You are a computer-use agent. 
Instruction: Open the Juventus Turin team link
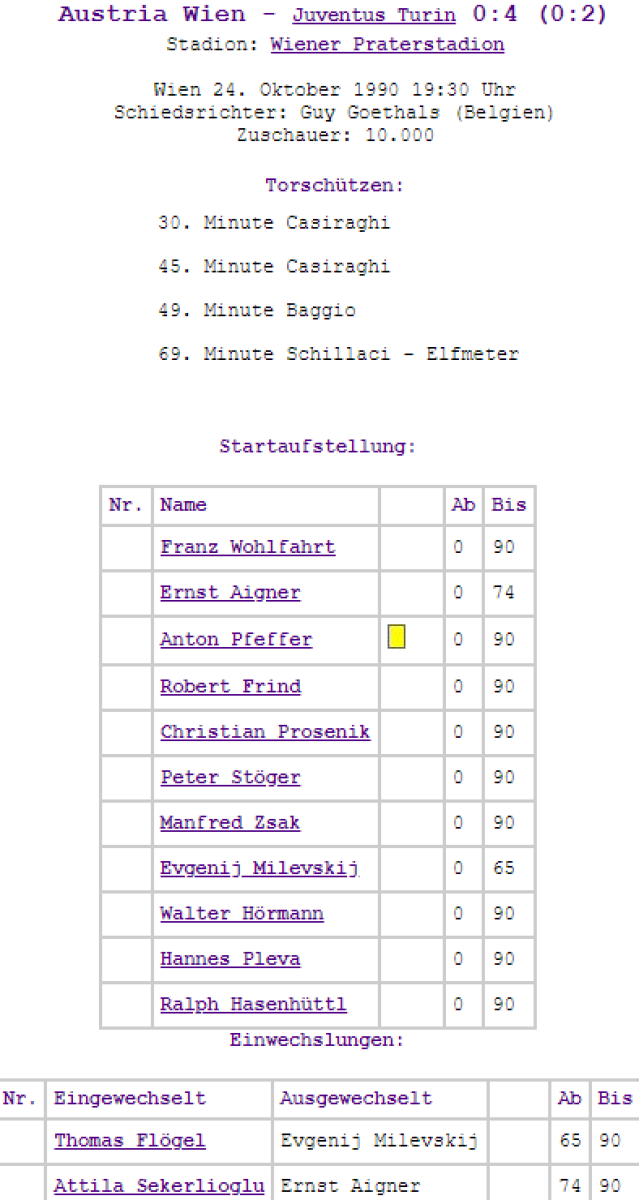(x=373, y=15)
